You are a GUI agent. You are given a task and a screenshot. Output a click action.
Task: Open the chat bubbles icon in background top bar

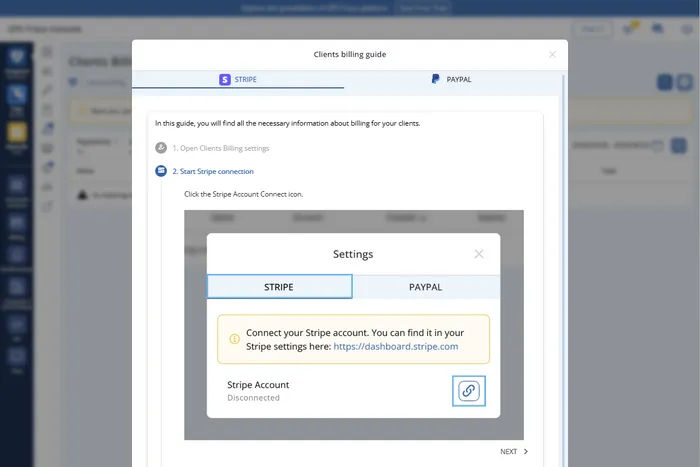pyautogui.click(x=657, y=29)
